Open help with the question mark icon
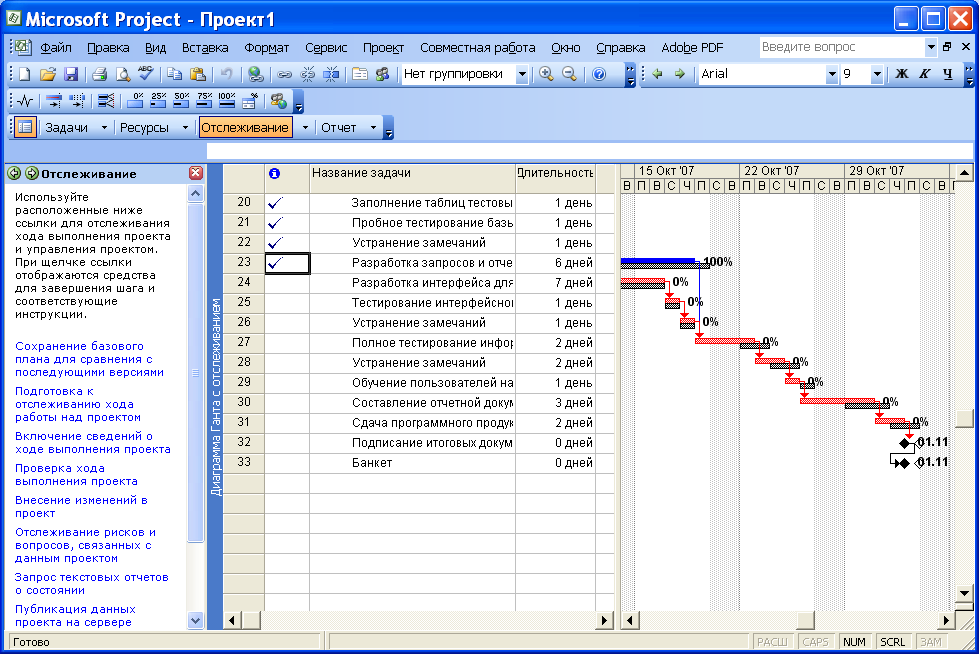 pos(598,74)
